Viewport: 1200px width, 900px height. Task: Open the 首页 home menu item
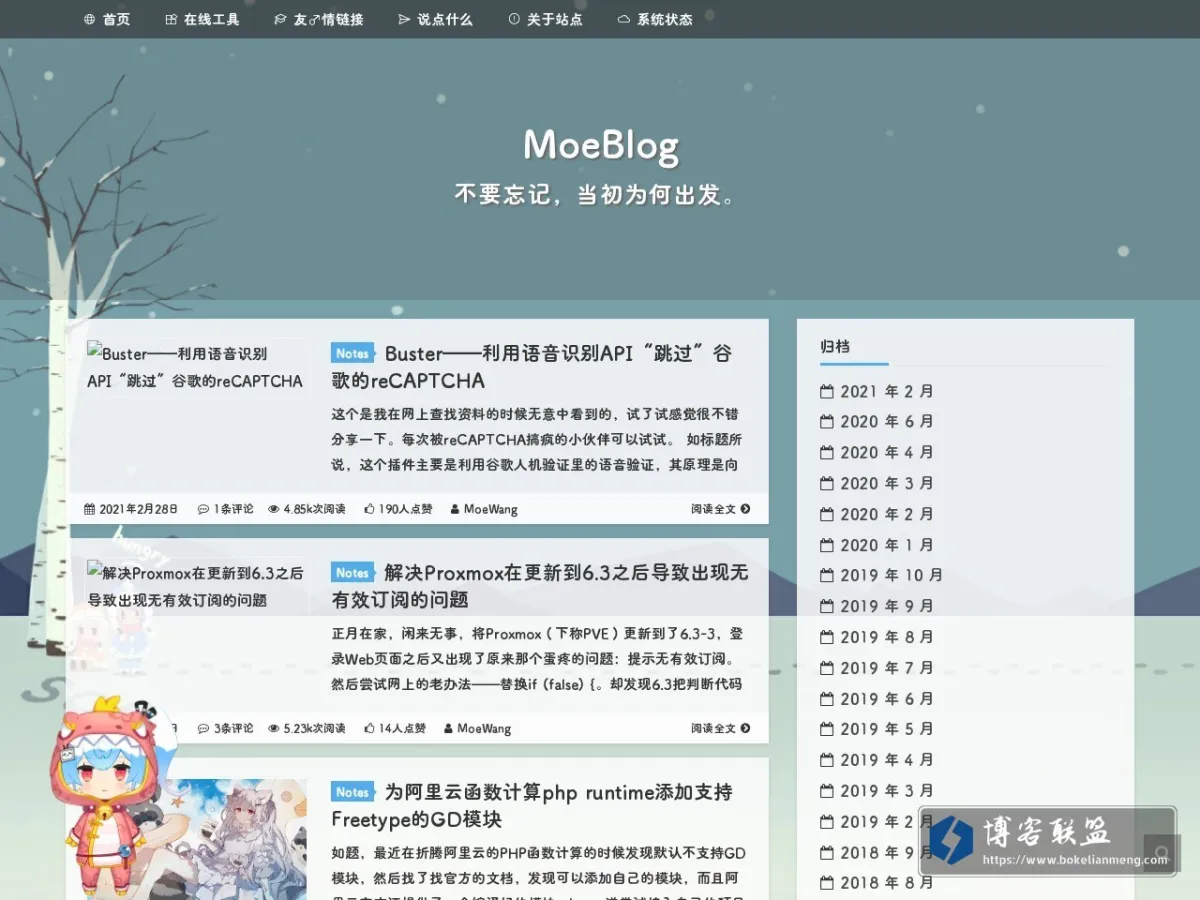tap(106, 19)
